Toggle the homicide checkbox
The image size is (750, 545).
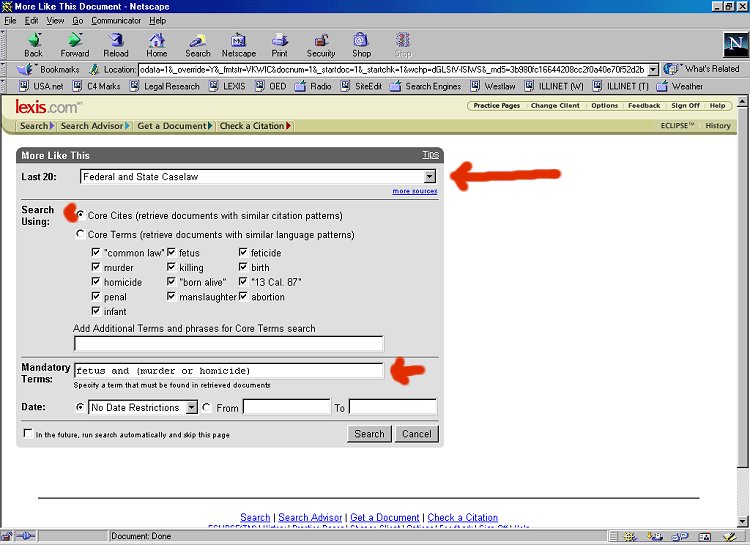[x=96, y=282]
